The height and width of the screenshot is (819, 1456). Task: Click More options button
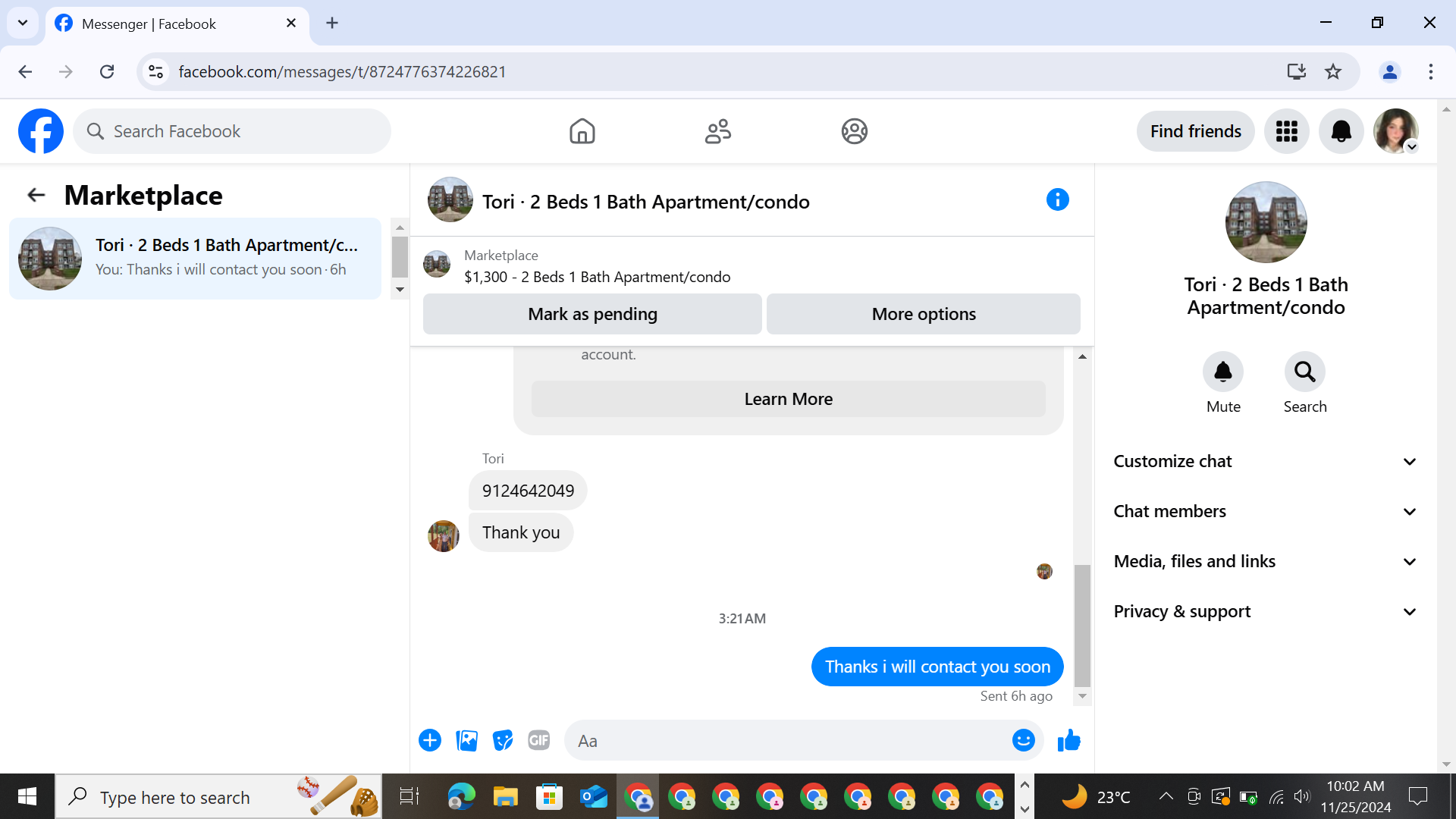pyautogui.click(x=924, y=314)
